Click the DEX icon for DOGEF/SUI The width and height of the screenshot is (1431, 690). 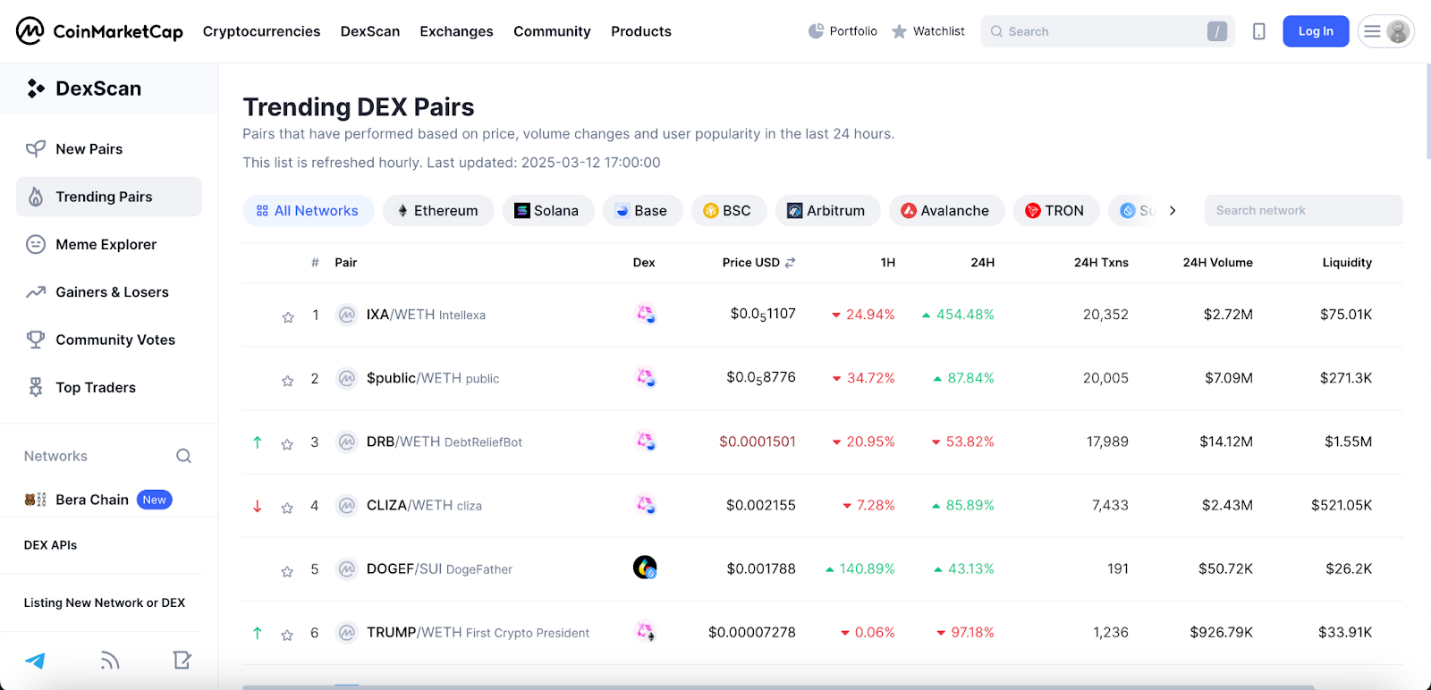(x=645, y=568)
